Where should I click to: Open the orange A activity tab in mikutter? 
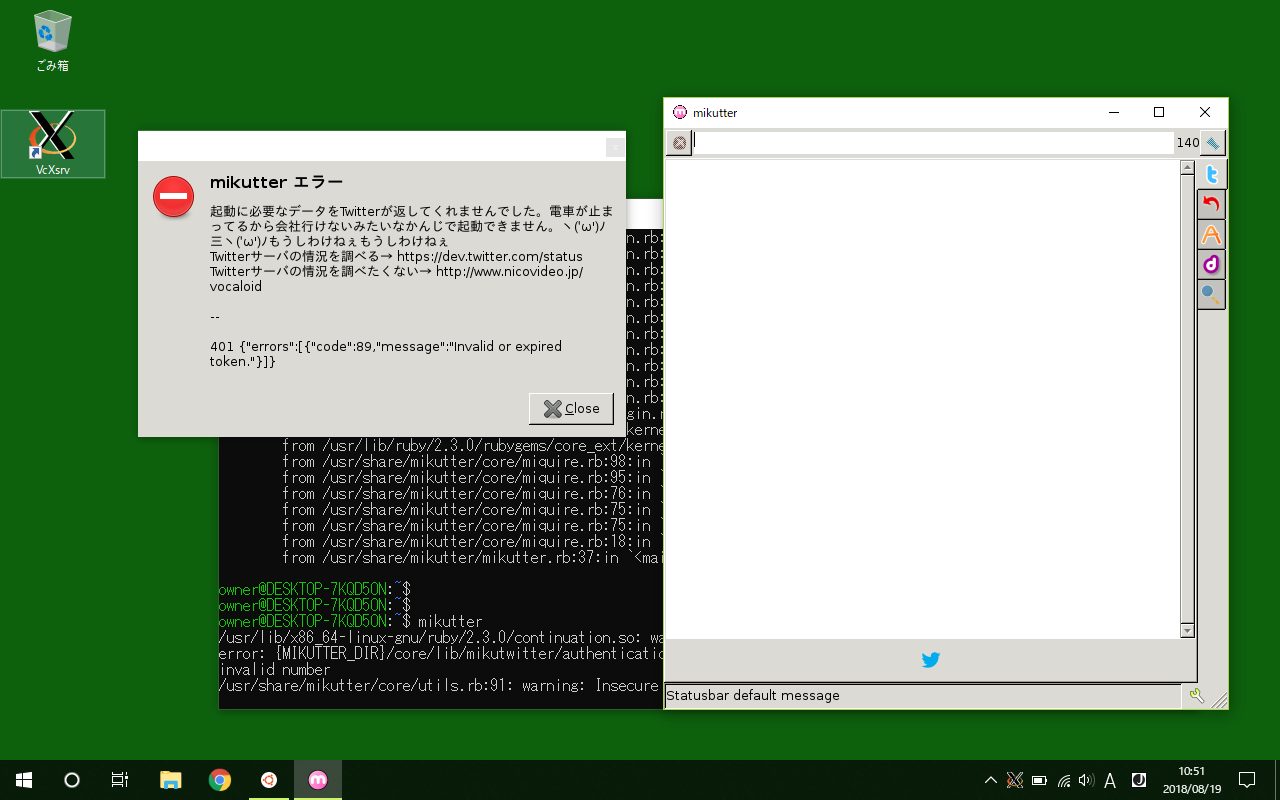coord(1211,235)
